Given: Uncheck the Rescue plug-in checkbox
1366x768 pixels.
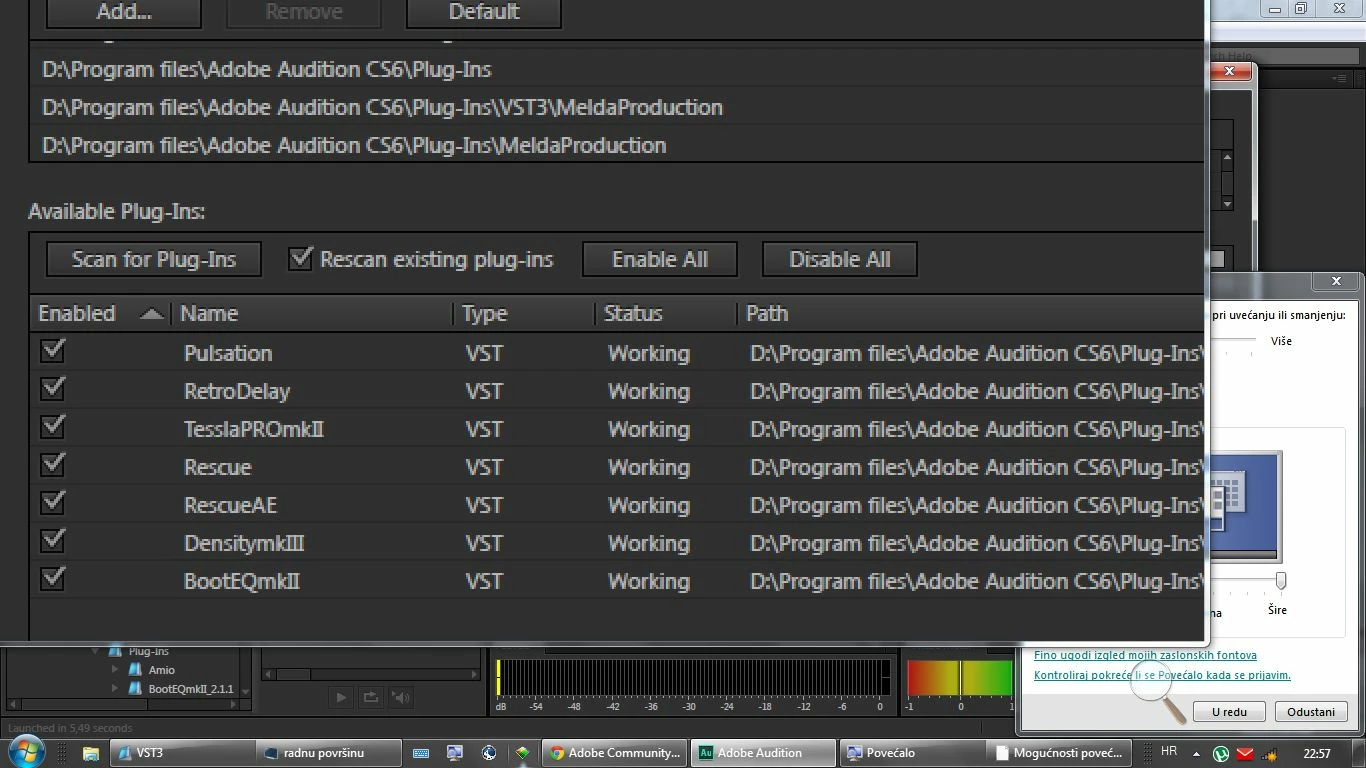Looking at the screenshot, I should coord(52,464).
